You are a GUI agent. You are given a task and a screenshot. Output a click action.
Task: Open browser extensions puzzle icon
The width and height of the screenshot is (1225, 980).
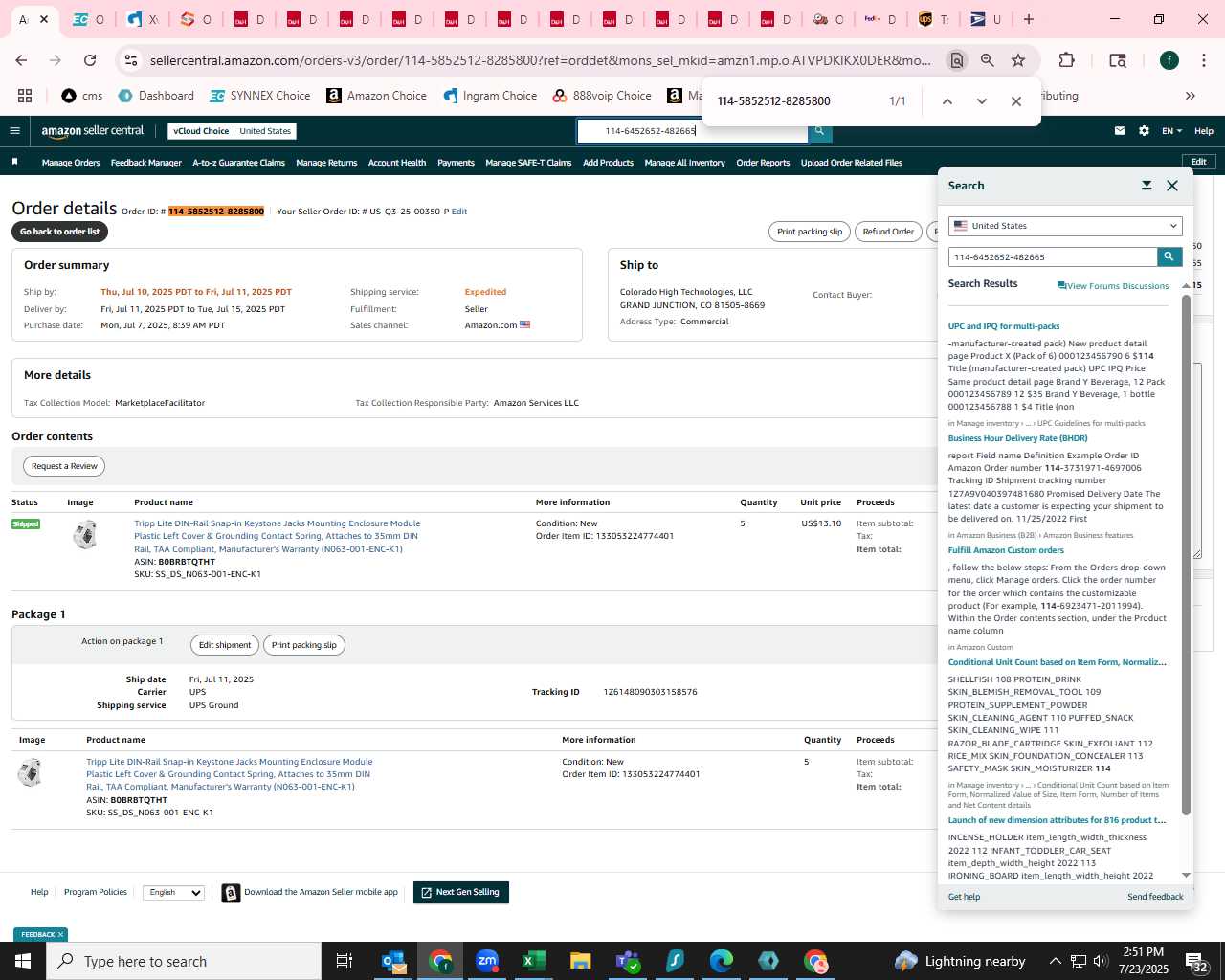[1066, 60]
